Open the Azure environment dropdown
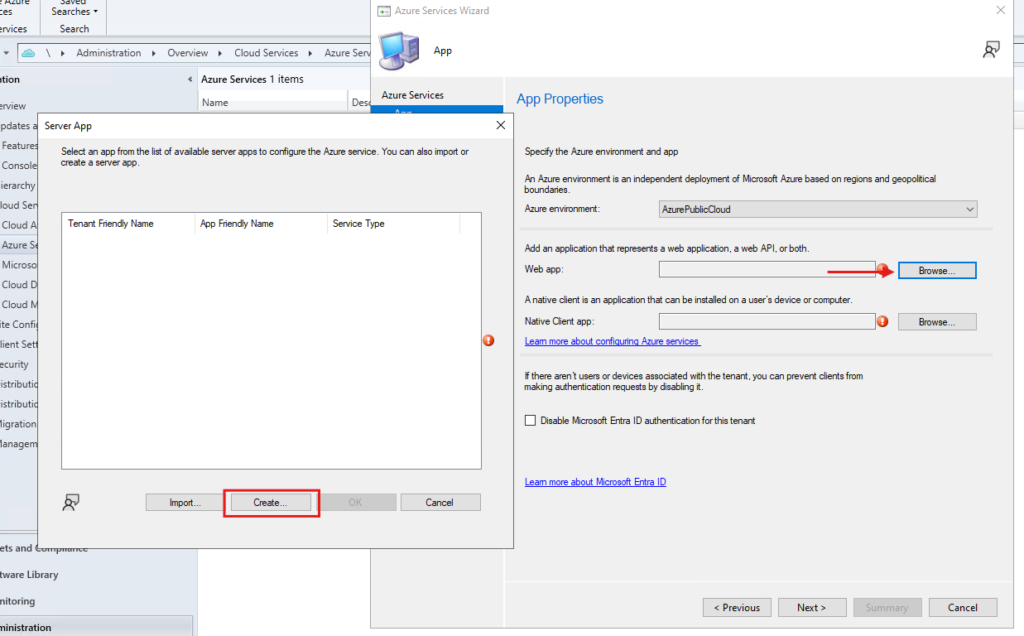This screenshot has height=636, width=1024. pyautogui.click(x=817, y=209)
